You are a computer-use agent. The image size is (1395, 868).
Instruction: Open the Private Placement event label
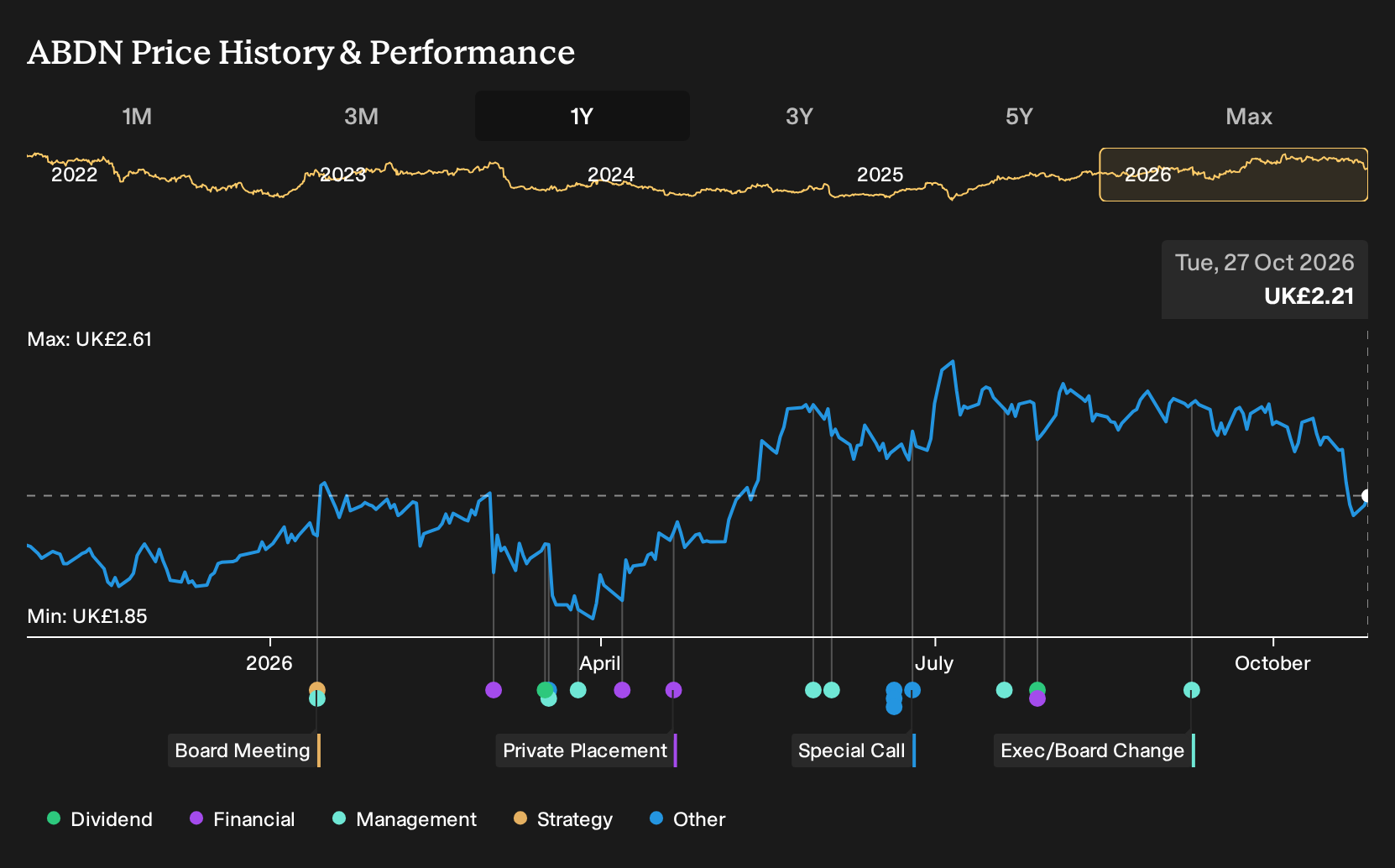click(x=587, y=750)
